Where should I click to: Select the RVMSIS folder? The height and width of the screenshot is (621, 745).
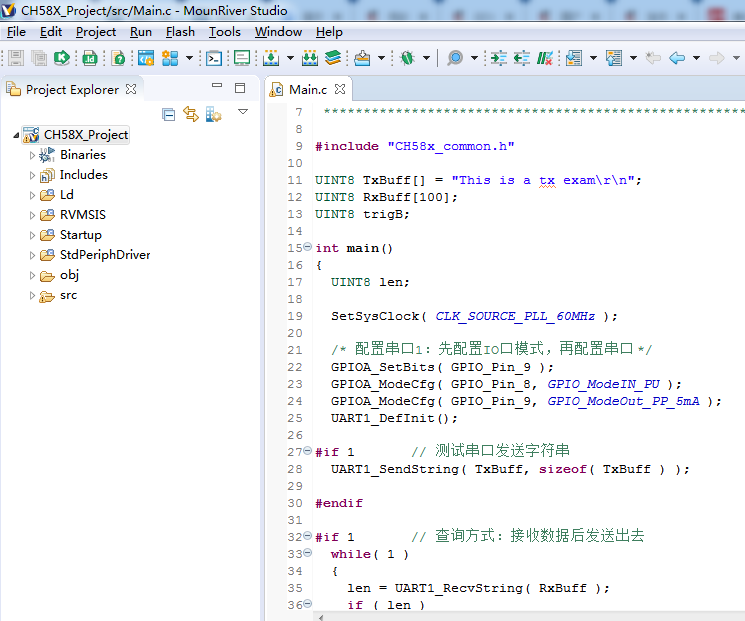coord(82,215)
